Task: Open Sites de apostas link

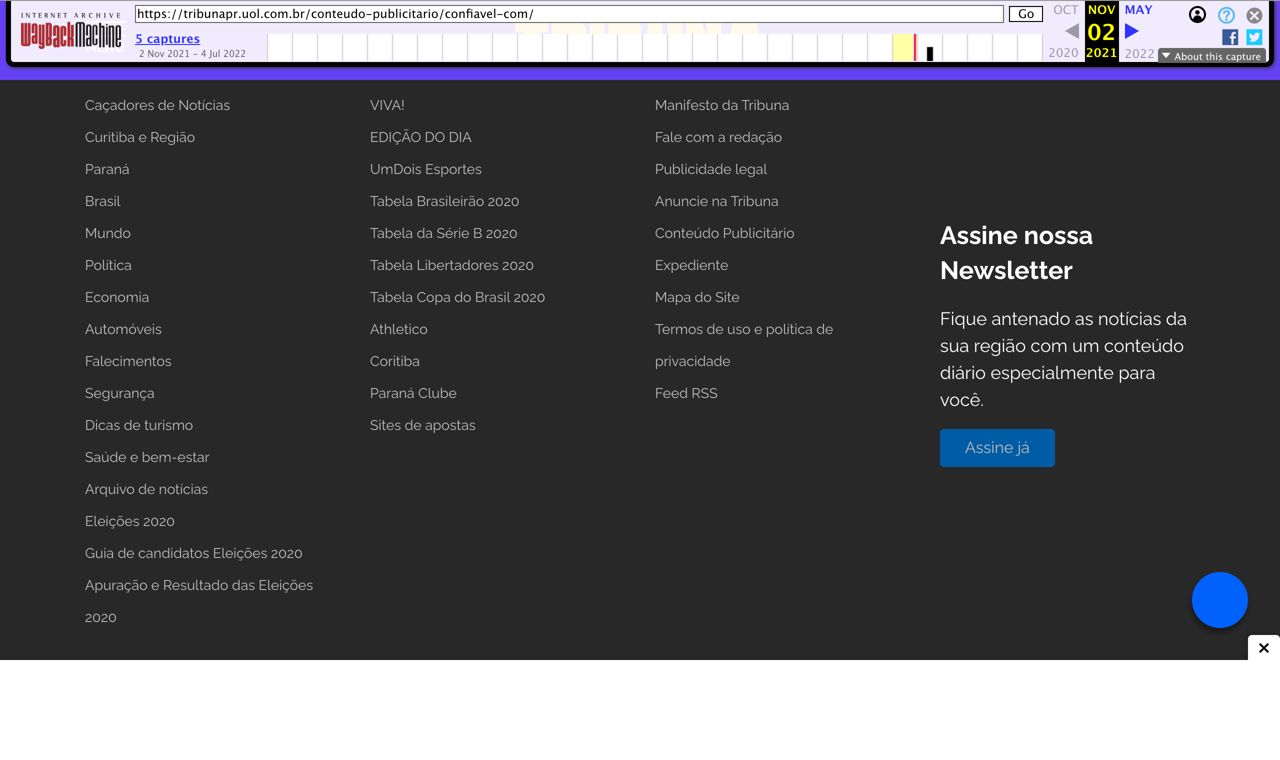Action: [422, 425]
